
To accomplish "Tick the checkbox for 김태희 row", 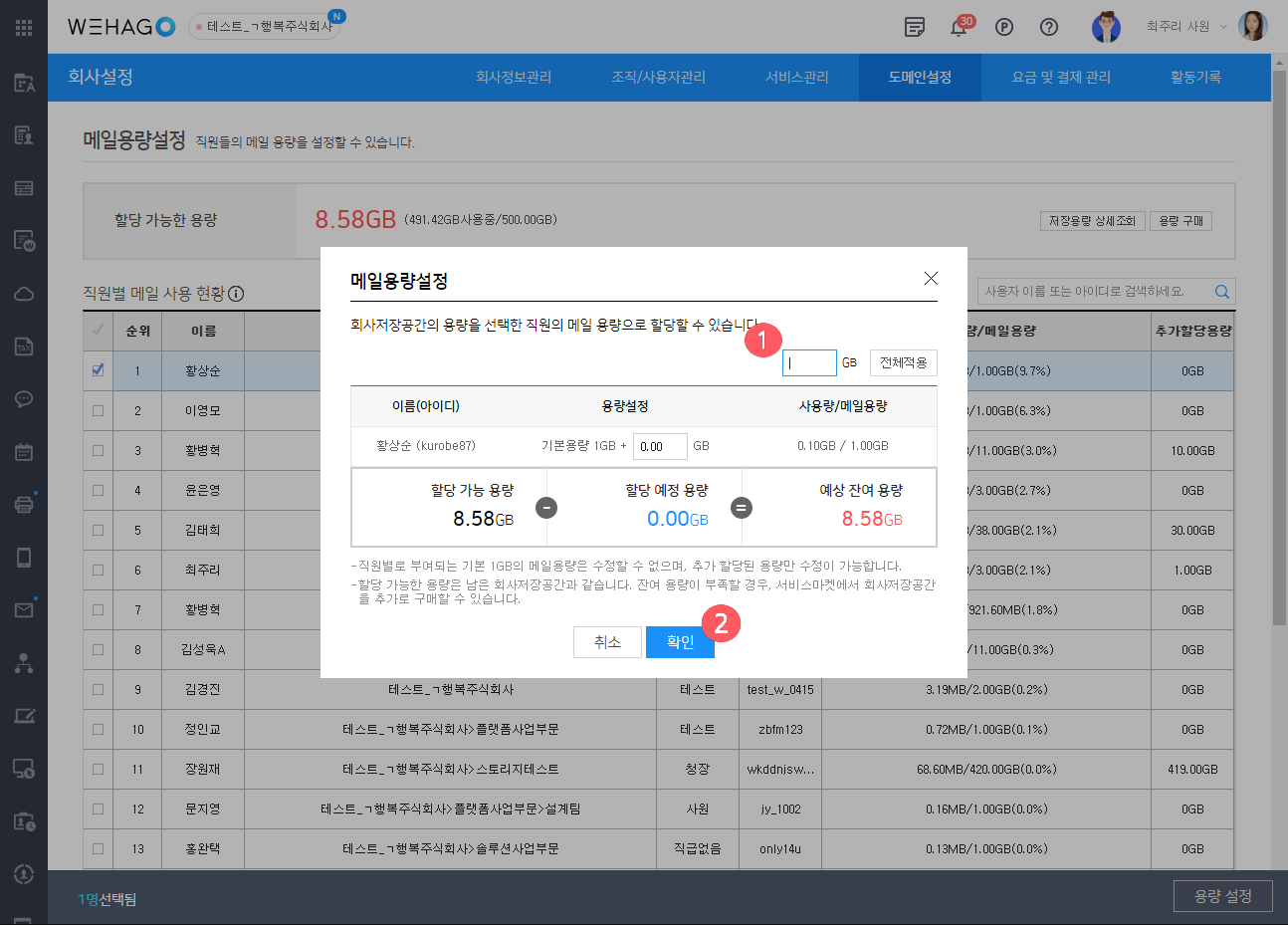I will point(98,530).
